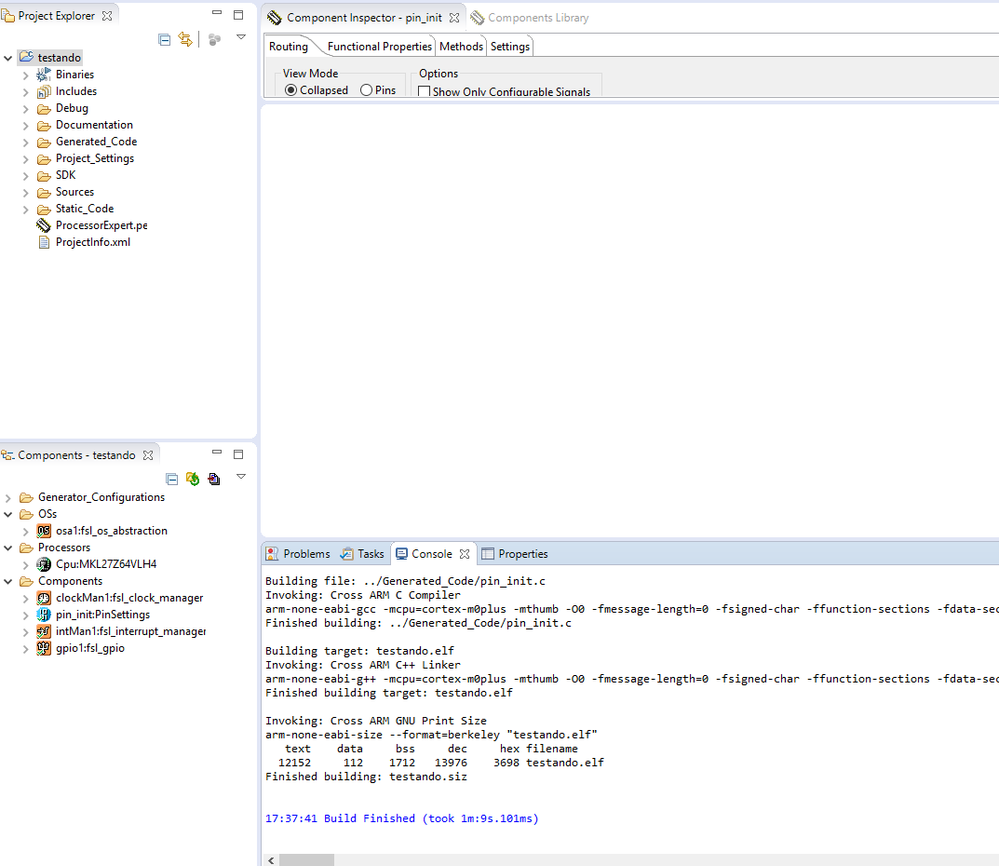Open the Problems tab
Screen dimensions: 999x866
(298, 554)
